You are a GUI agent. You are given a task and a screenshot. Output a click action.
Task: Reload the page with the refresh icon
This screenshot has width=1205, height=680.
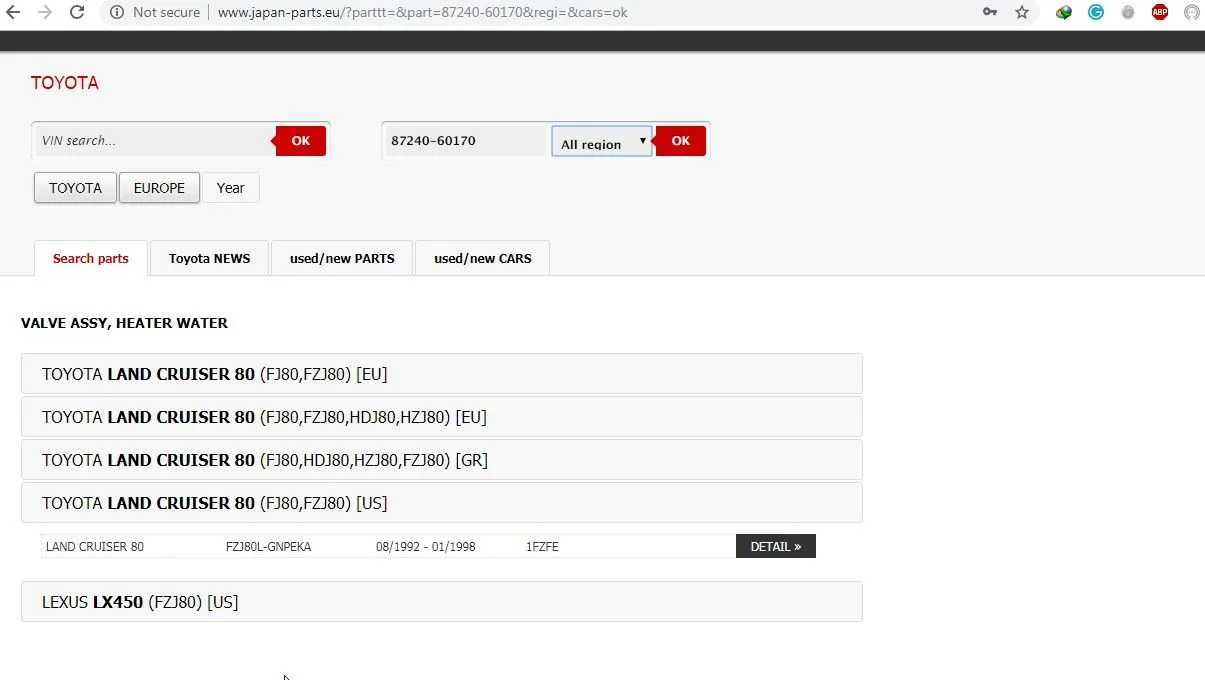76,12
